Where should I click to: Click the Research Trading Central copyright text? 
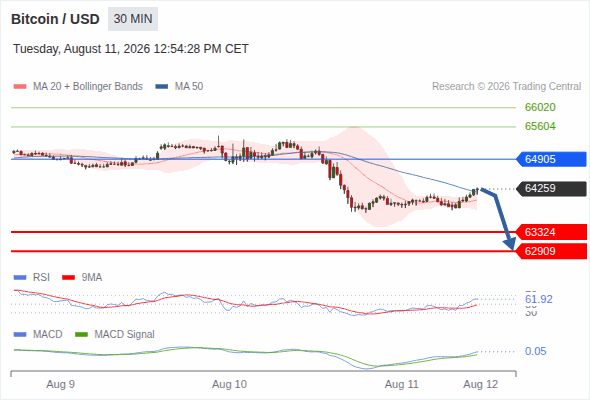(506, 87)
